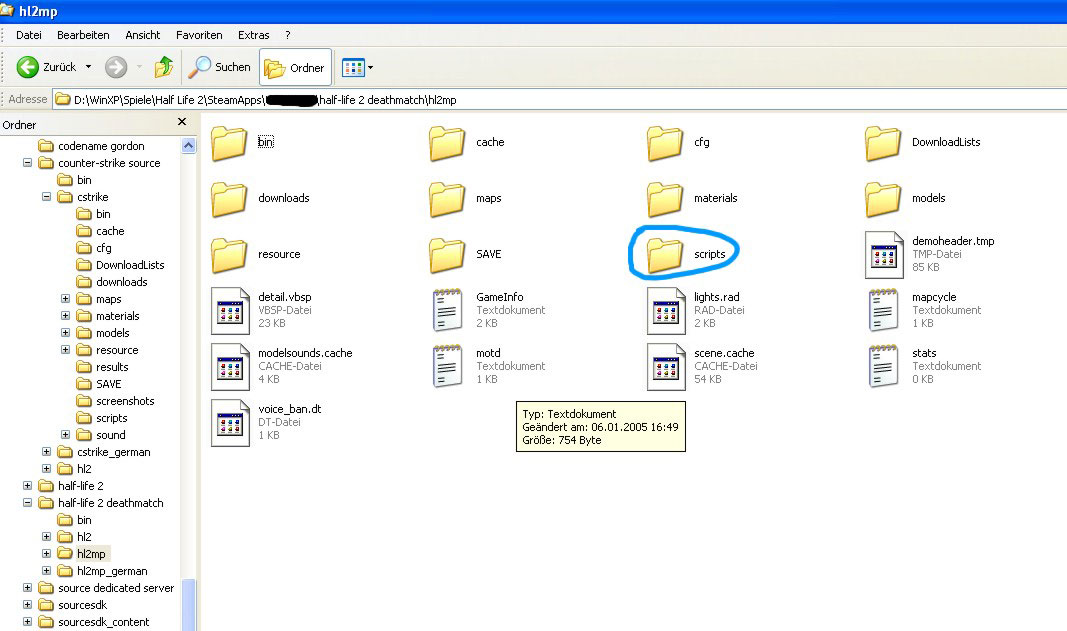Image resolution: width=1067 pixels, height=631 pixels.
Task: Select the resource folder icon in file view
Action: click(x=229, y=255)
